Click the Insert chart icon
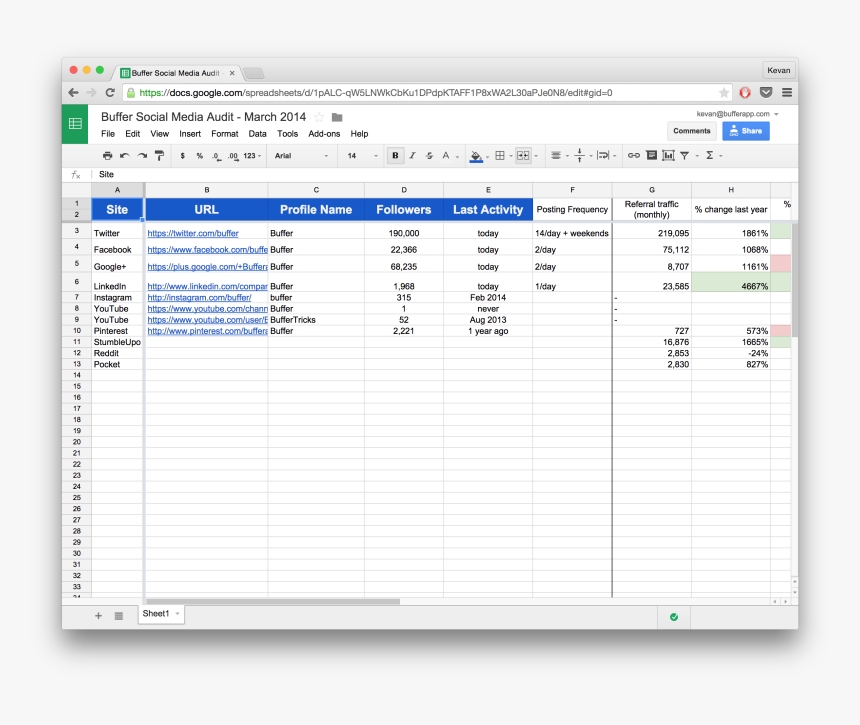 (668, 156)
